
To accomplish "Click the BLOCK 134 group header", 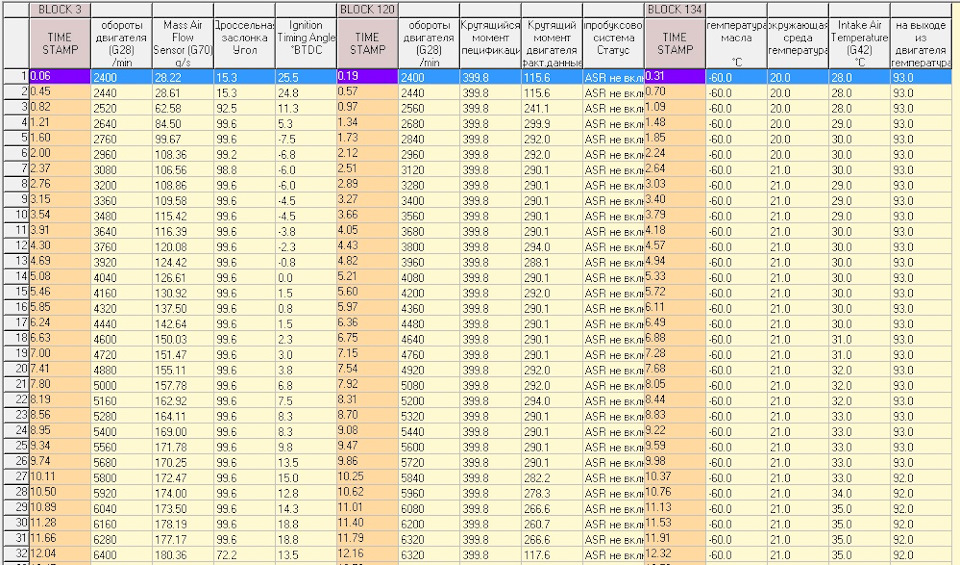I will (x=675, y=8).
